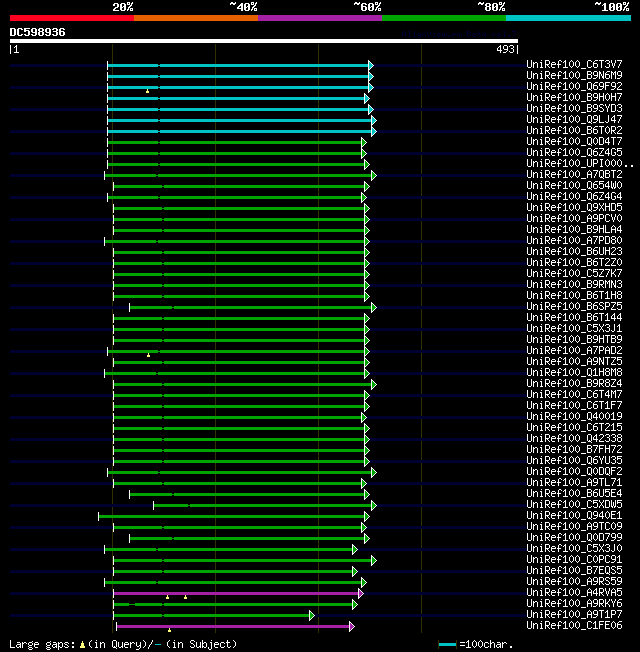The image size is (640, 652).
Task: Click the UniRef100_C0PC91 label
Action: (574, 559)
